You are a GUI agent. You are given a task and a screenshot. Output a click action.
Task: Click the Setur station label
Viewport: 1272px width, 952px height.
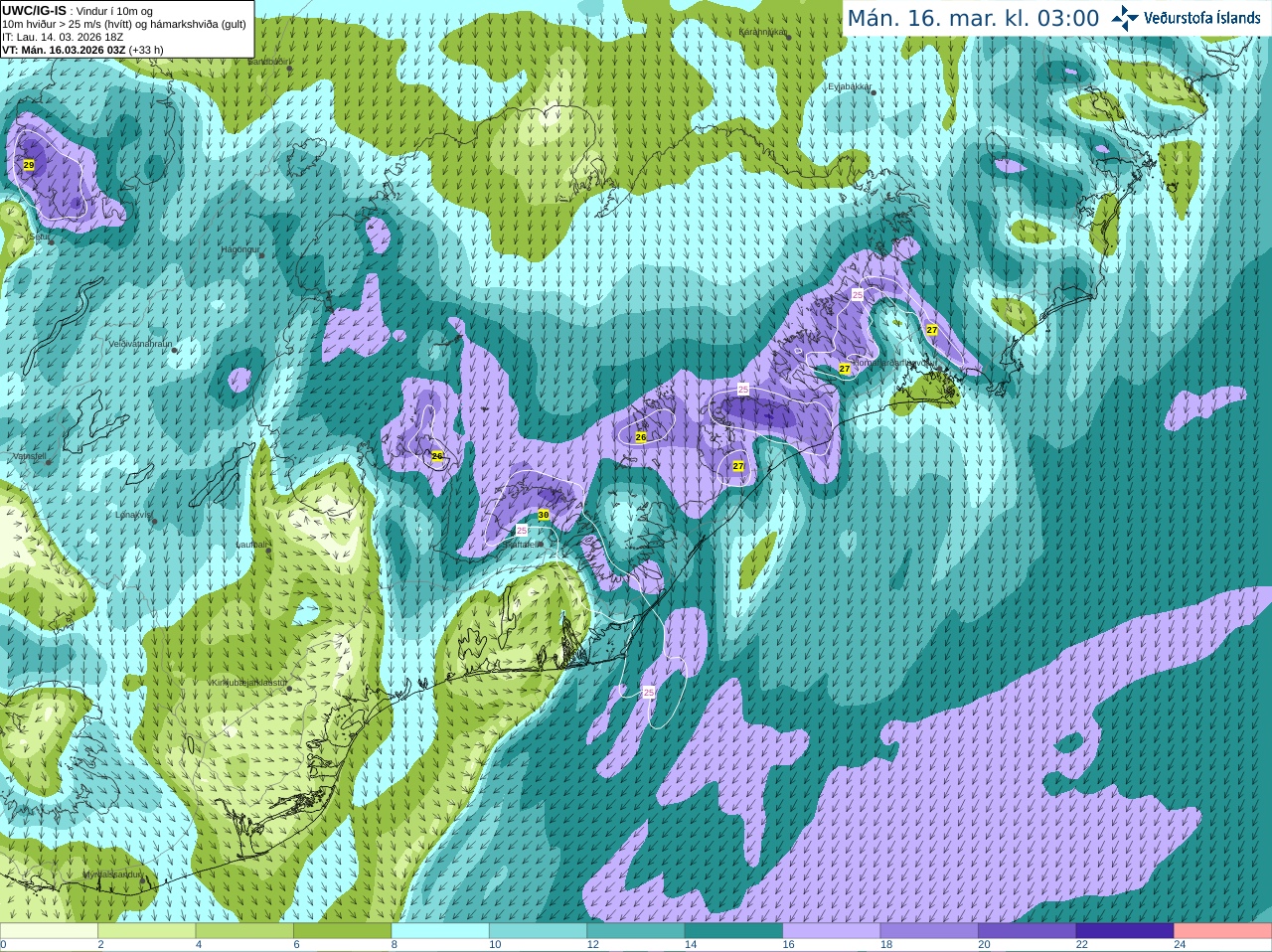[x=40, y=238]
